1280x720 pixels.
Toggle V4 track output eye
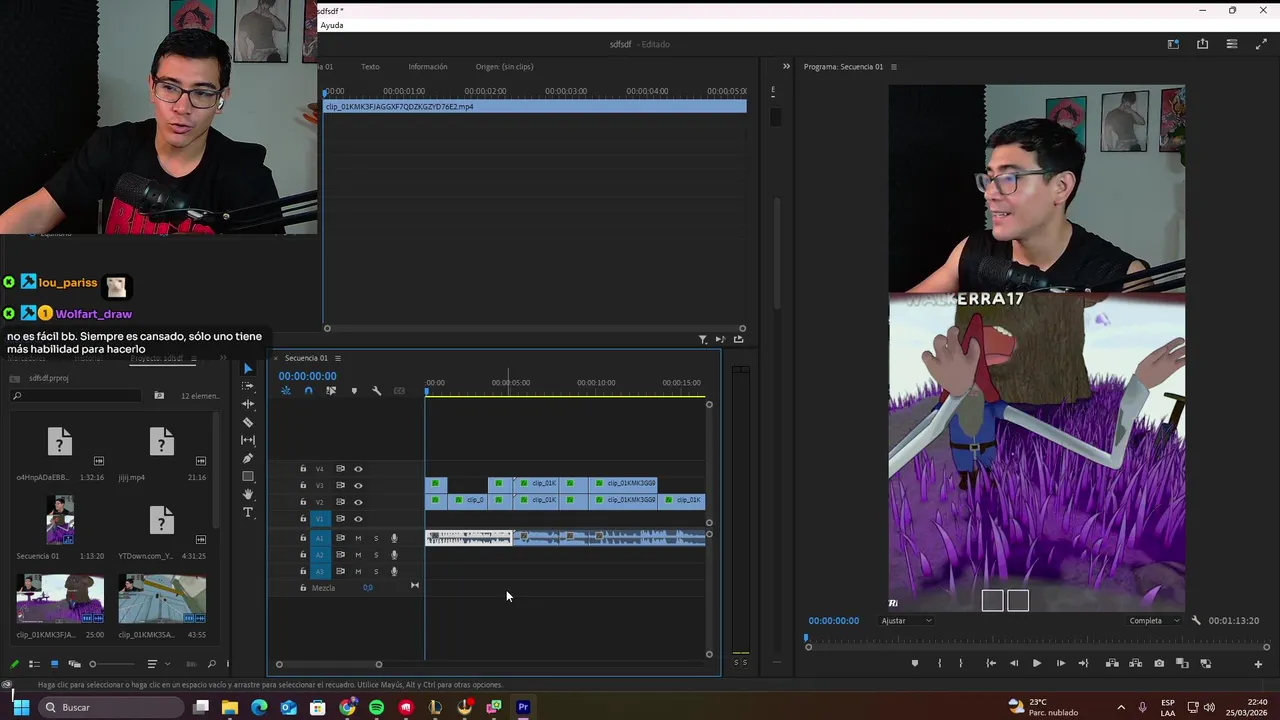358,469
